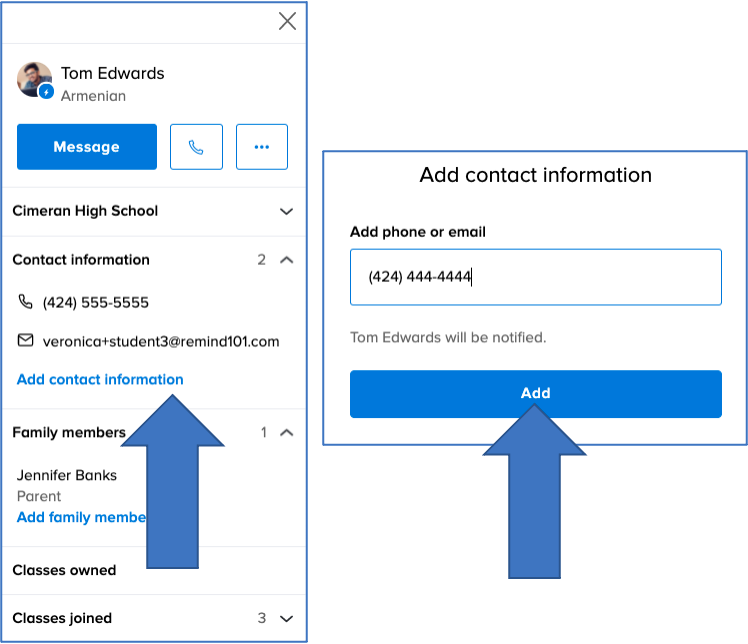The height and width of the screenshot is (644, 748).
Task: Collapse the Contact information section
Action: (286, 260)
